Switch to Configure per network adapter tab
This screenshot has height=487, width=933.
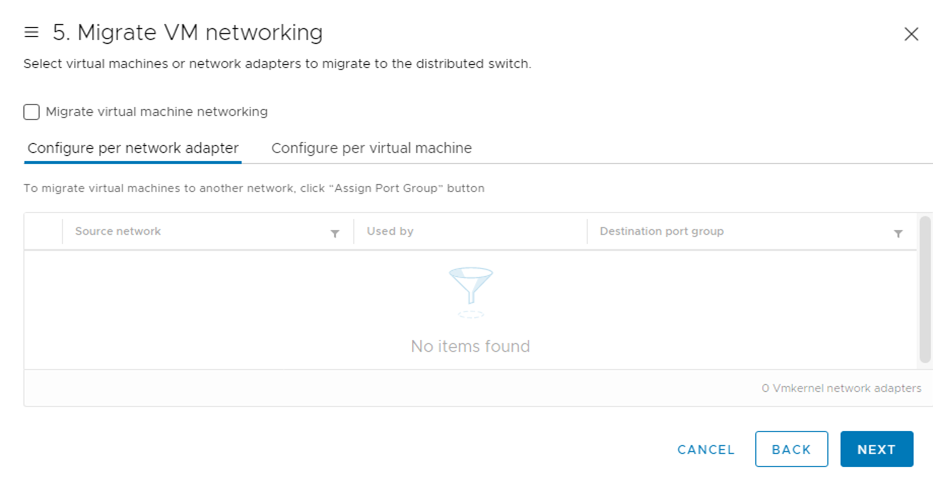133,148
